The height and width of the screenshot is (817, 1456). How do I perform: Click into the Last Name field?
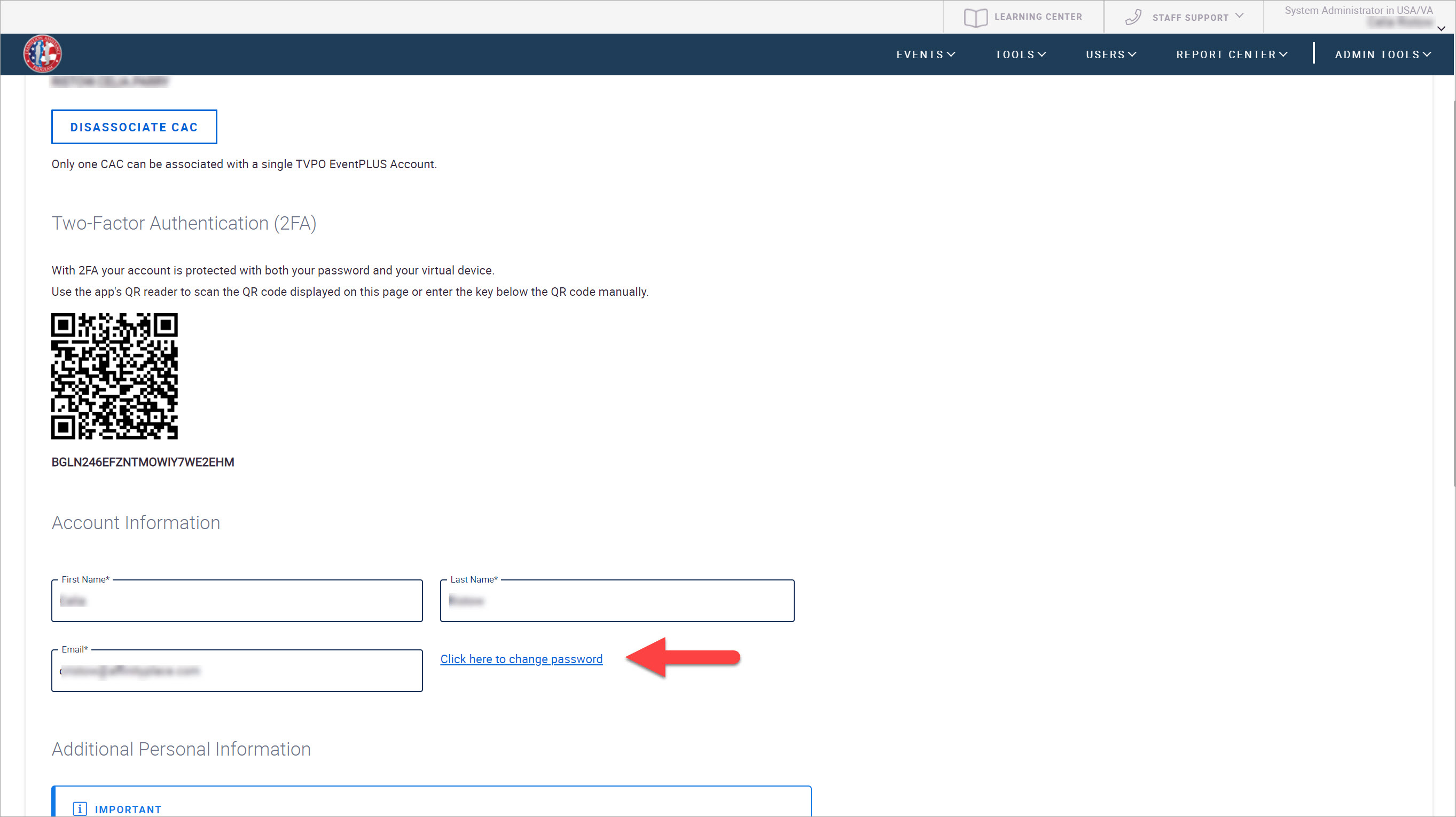point(617,601)
